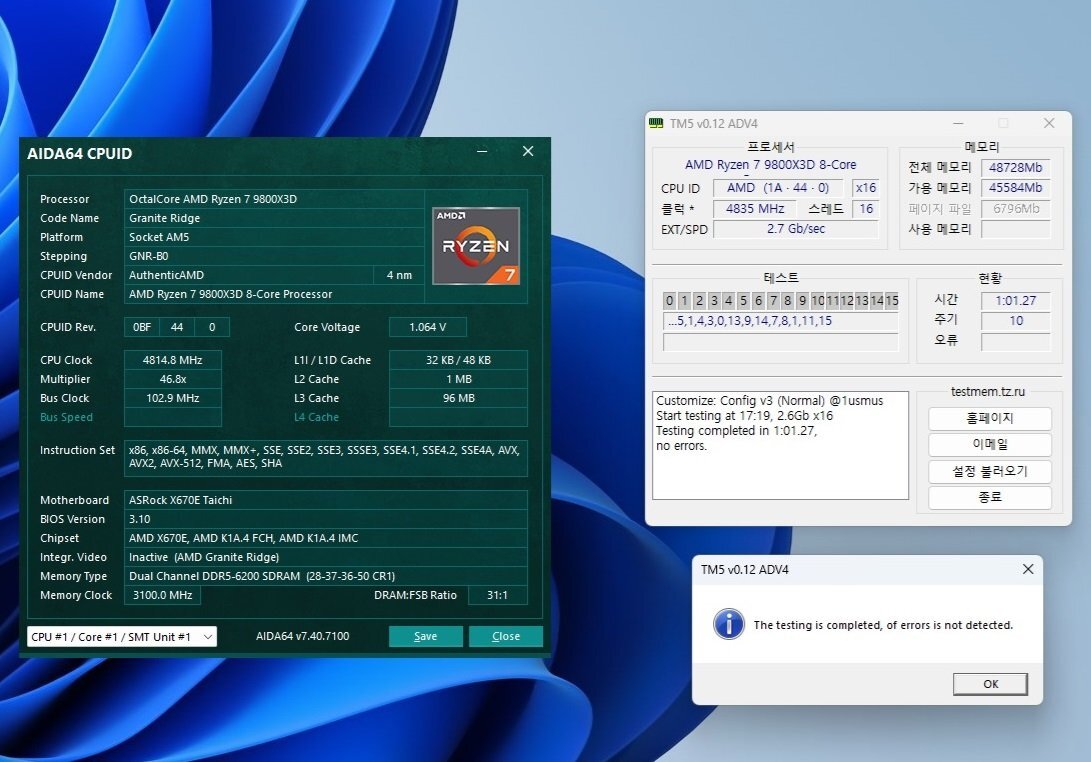
Task: Click the page file value 6796Mb
Action: (x=1015, y=209)
